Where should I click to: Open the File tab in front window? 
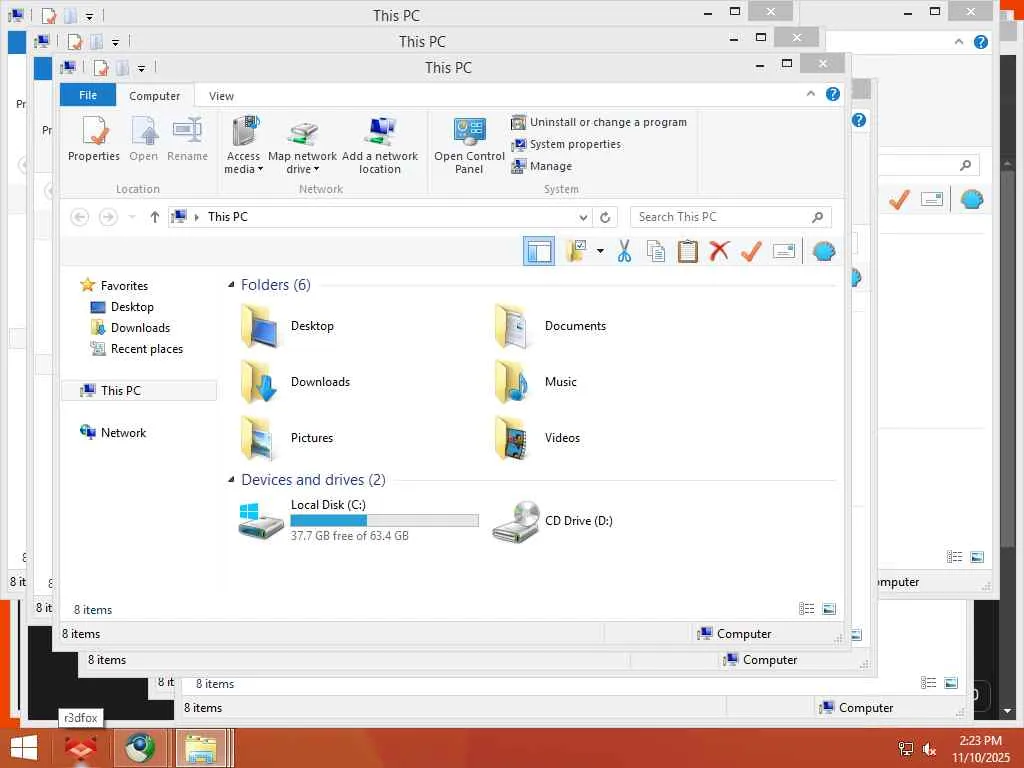(x=88, y=95)
